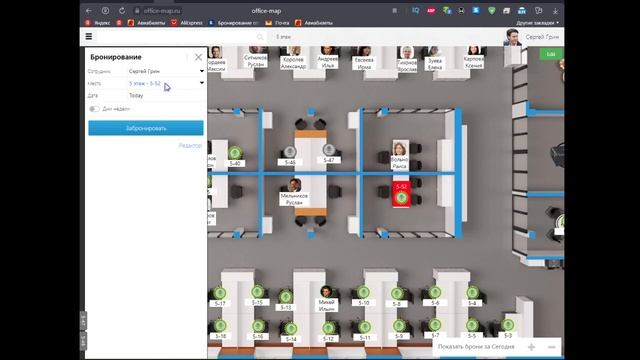The image size is (640, 360).
Task: Select the grey seat marker 5-46
Action: [290, 152]
